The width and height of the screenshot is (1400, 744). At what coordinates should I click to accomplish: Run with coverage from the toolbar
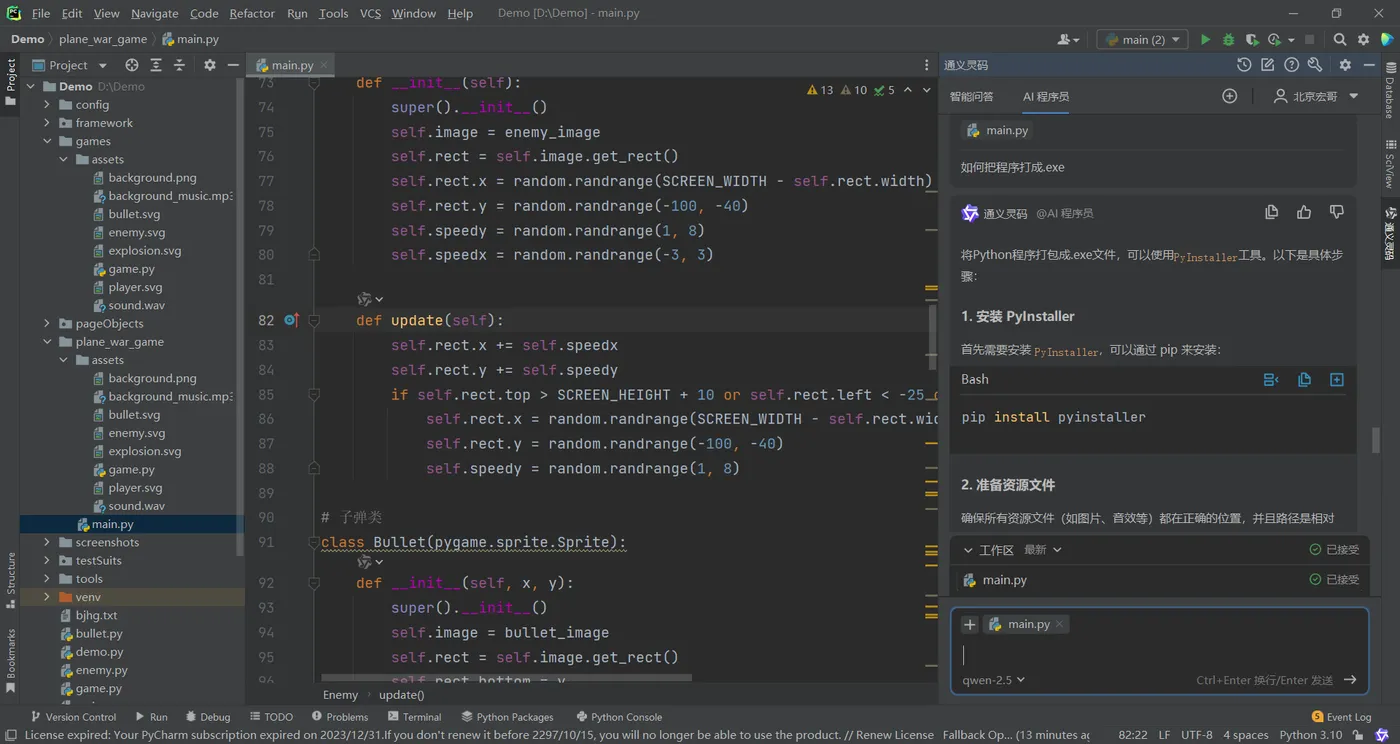click(x=1251, y=40)
